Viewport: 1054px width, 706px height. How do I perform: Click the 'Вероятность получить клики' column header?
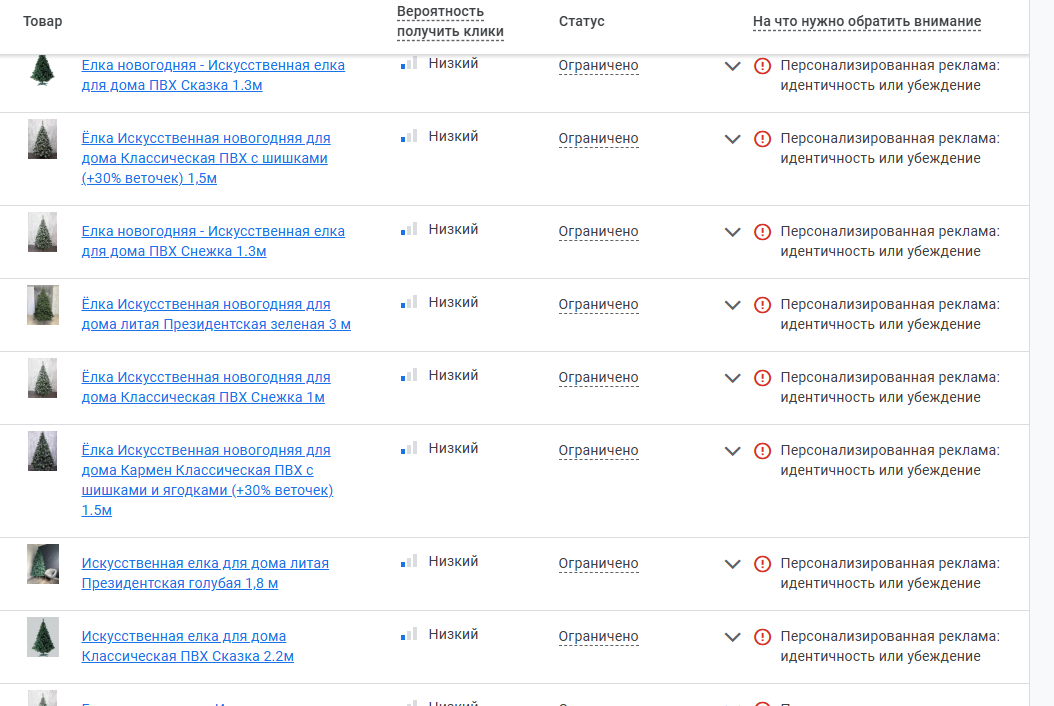point(450,22)
